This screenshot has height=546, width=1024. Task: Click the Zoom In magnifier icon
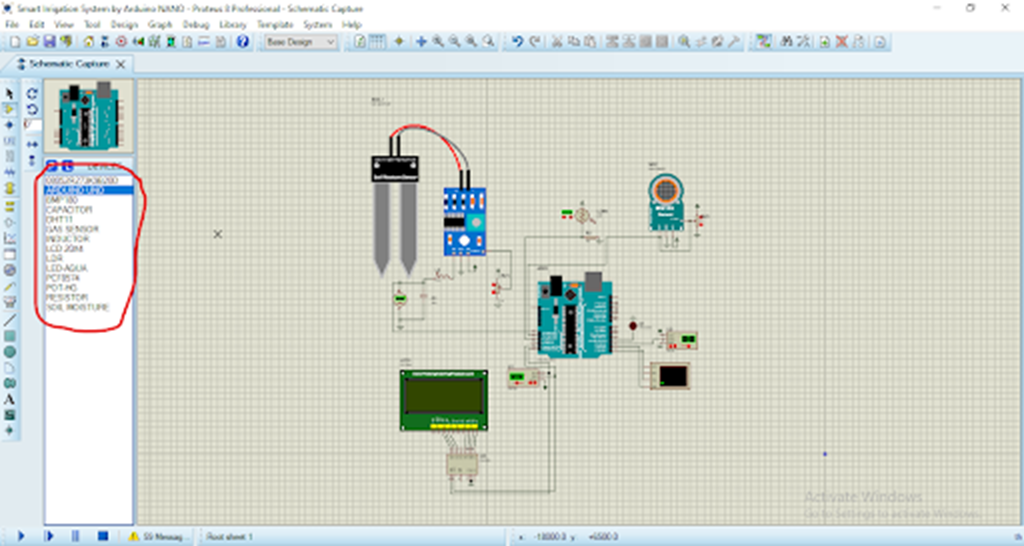click(x=438, y=42)
